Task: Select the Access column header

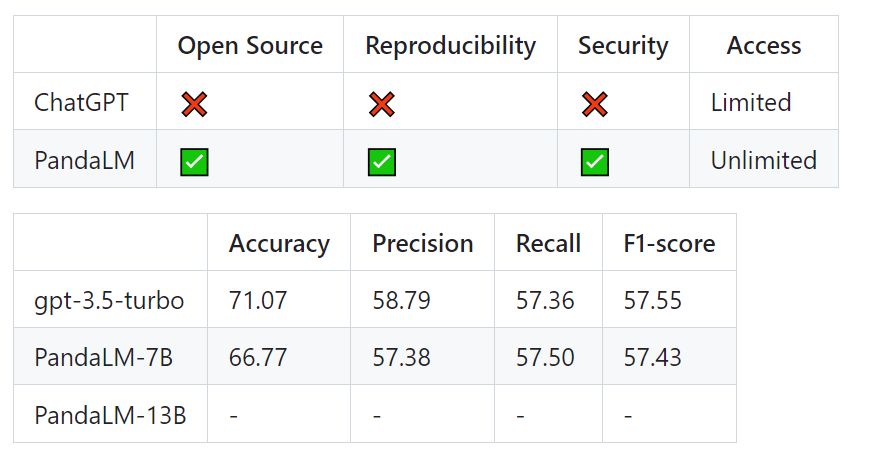Action: tap(764, 45)
